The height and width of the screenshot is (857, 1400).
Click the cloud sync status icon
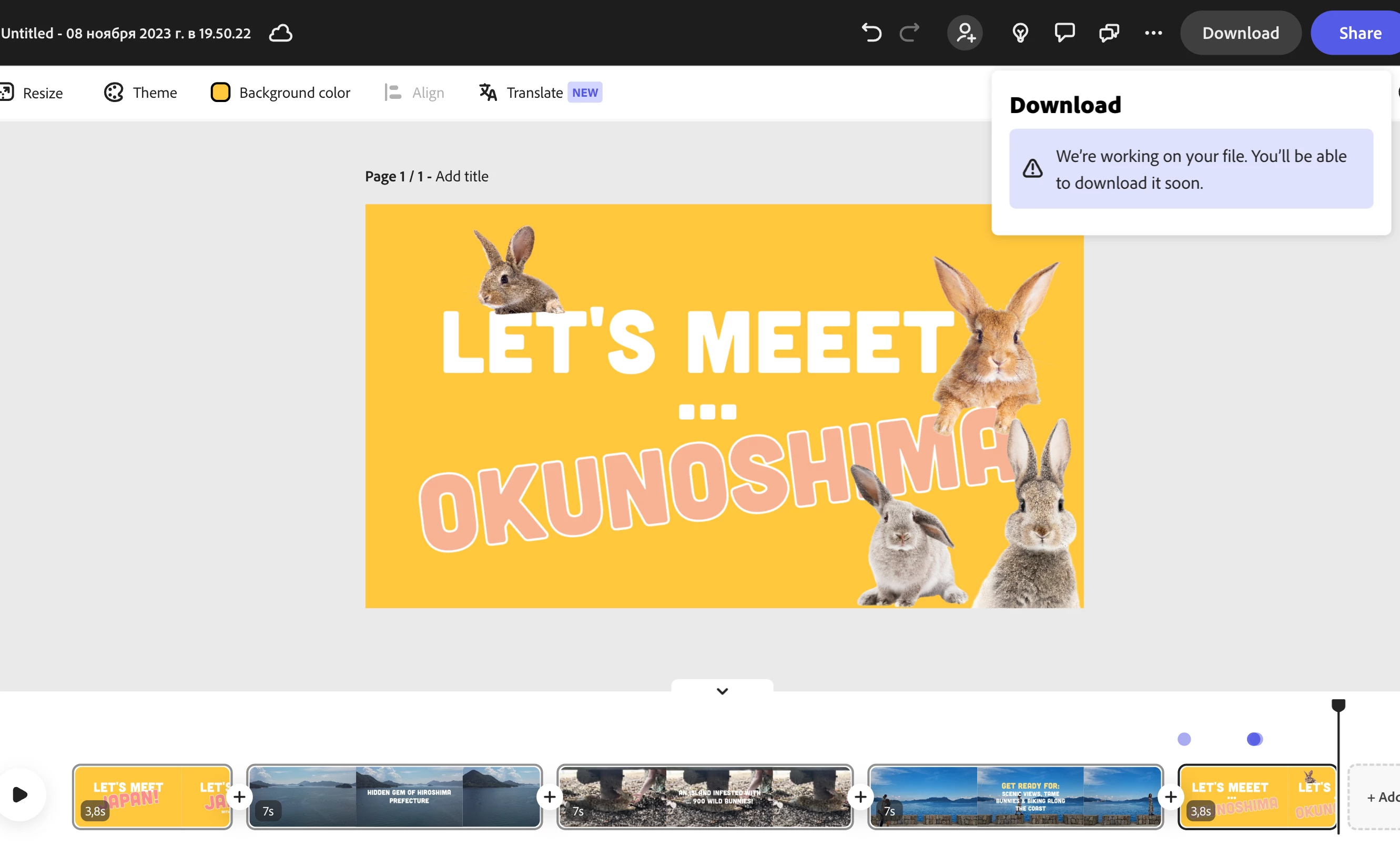(x=281, y=33)
